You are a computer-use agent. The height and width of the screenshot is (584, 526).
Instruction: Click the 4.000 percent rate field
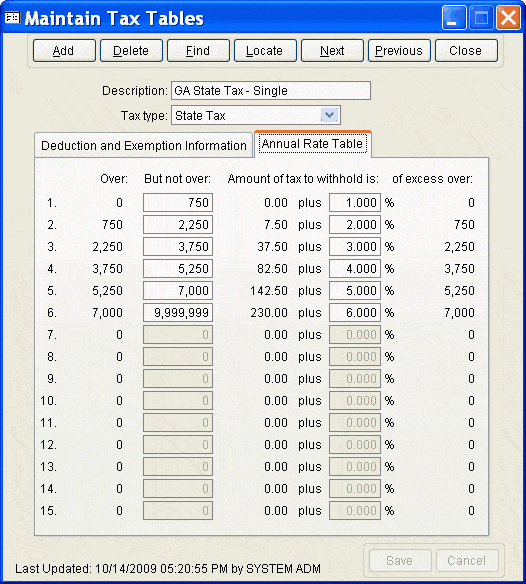tap(355, 269)
